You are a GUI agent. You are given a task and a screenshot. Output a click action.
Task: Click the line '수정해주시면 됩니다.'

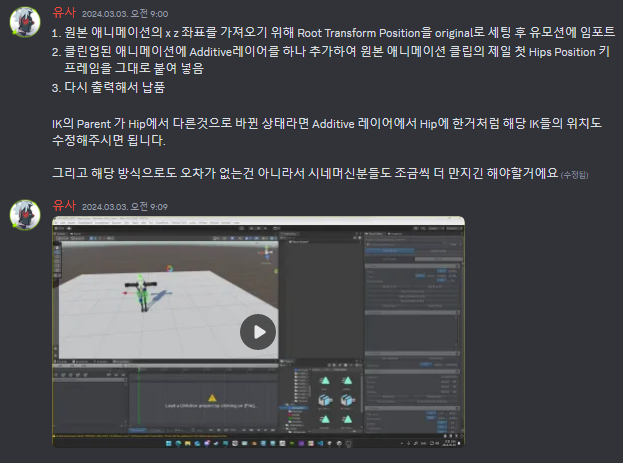pos(109,140)
